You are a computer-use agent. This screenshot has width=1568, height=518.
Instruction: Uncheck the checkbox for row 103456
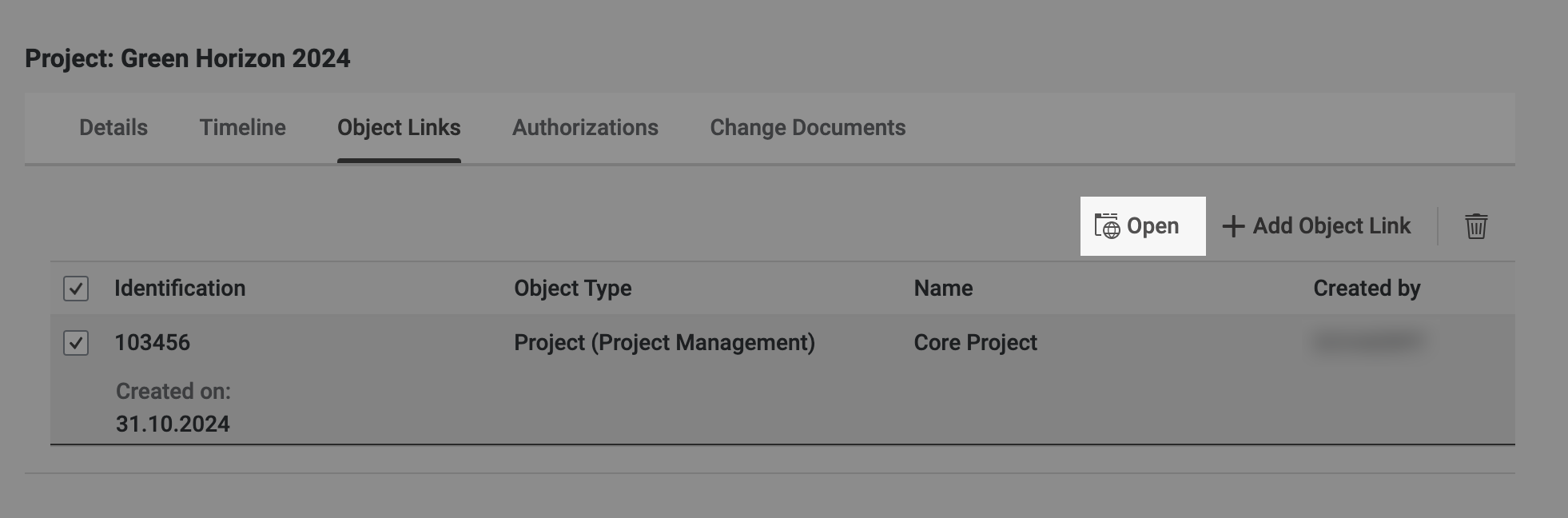[x=76, y=343]
